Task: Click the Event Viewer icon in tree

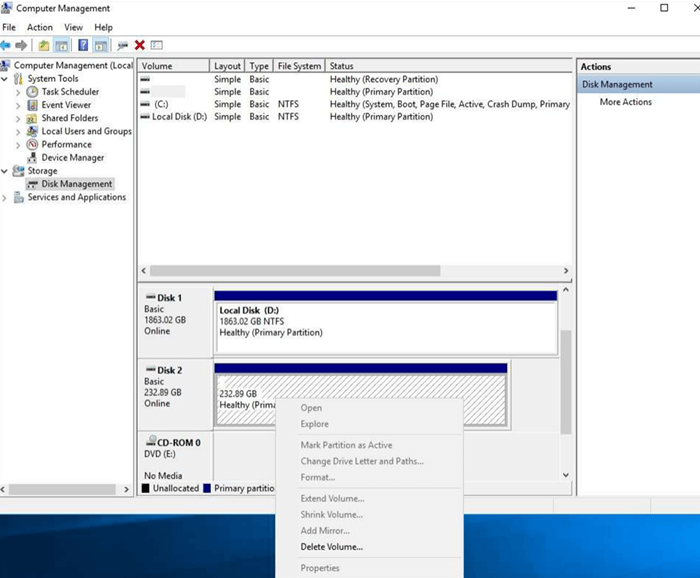Action: click(33, 105)
